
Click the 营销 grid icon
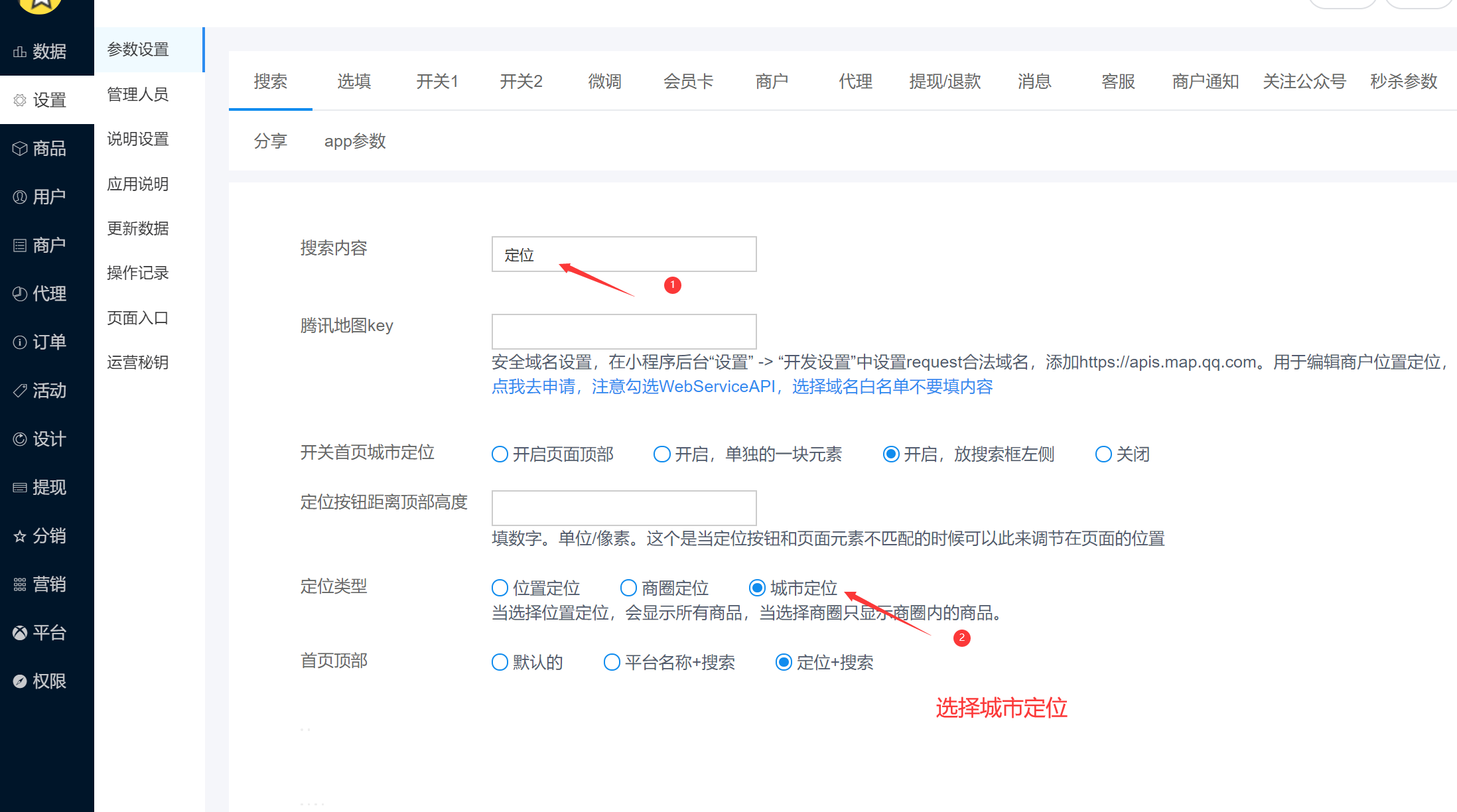(x=20, y=584)
